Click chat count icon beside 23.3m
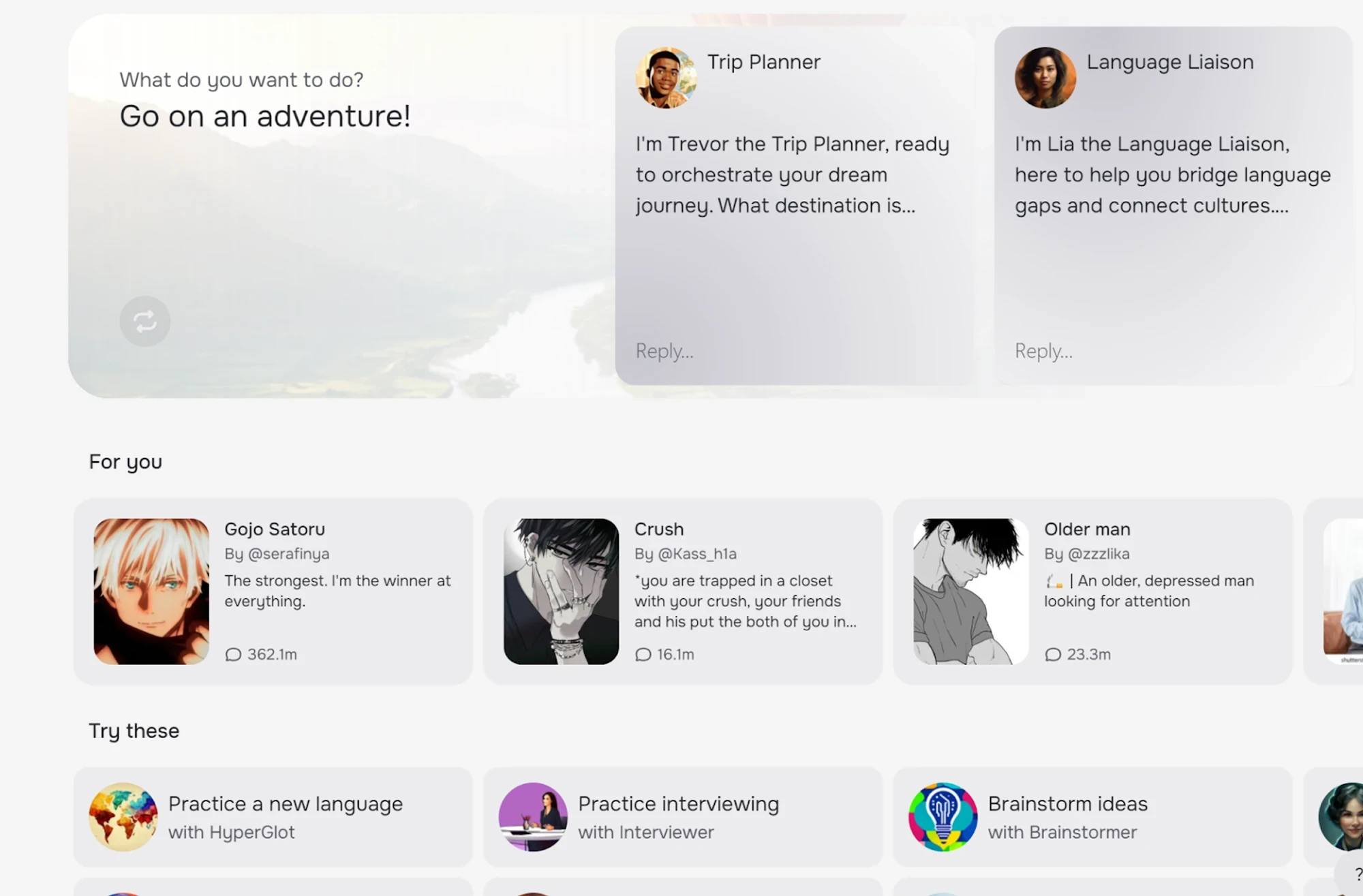The image size is (1363, 896). coord(1053,655)
